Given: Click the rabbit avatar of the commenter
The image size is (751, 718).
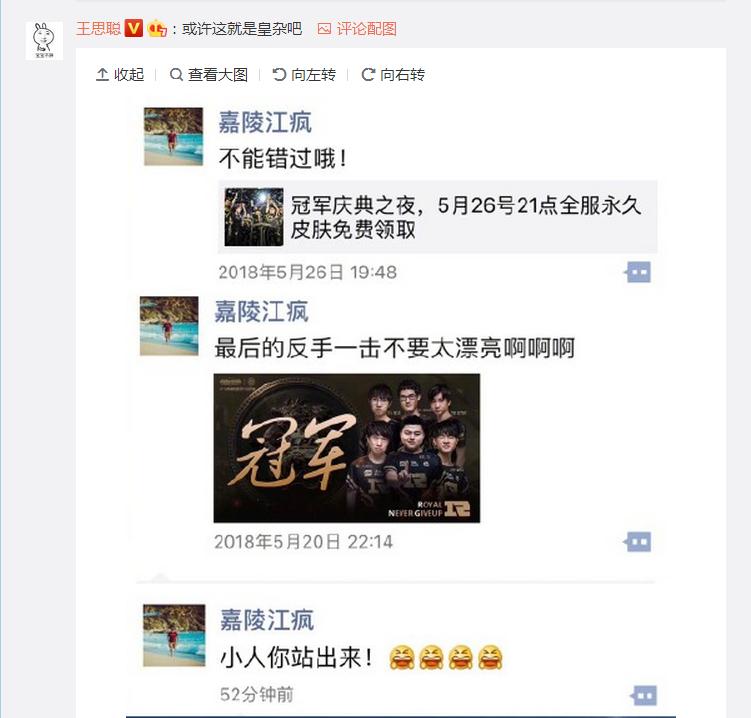Looking at the screenshot, I should (44, 40).
